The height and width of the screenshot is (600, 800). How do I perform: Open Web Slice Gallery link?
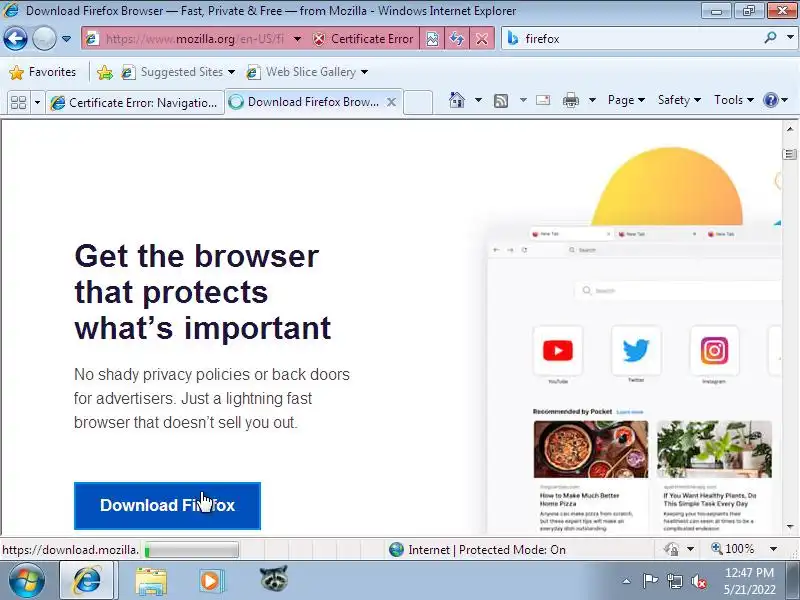307,72
